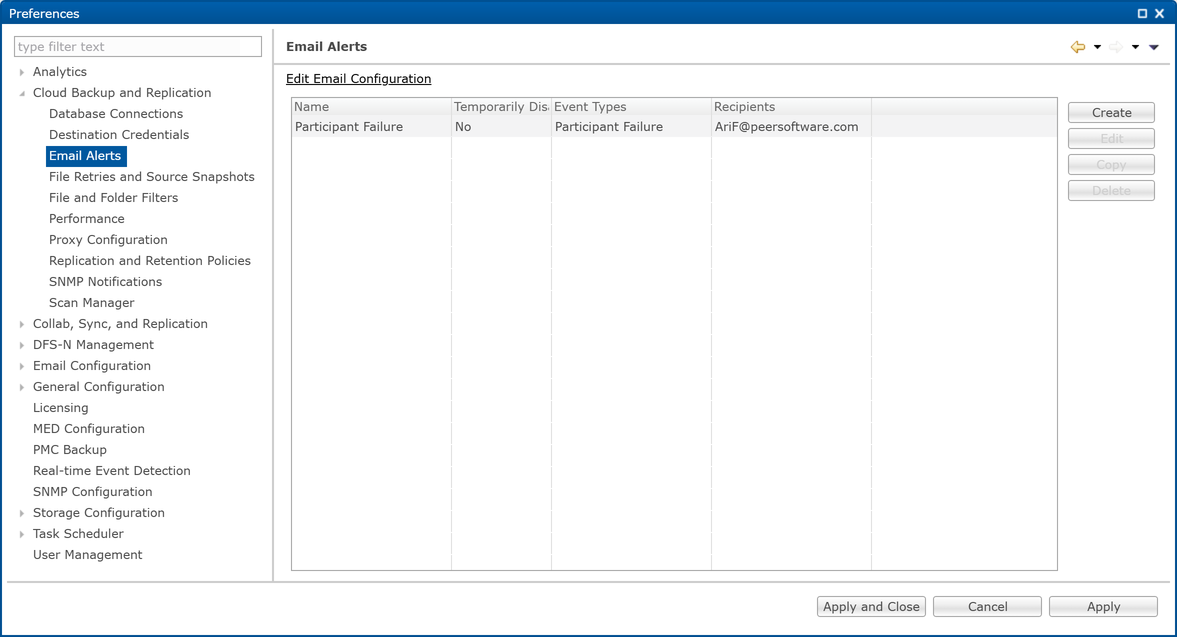Open the back history dropdown arrow
1177x637 pixels.
pos(1097,47)
